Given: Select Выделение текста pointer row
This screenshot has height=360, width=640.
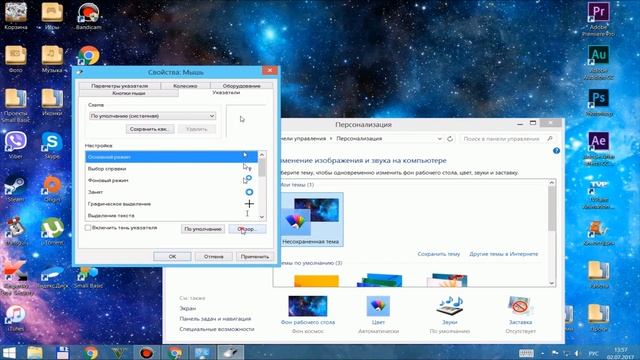Looking at the screenshot, I should (171, 215).
